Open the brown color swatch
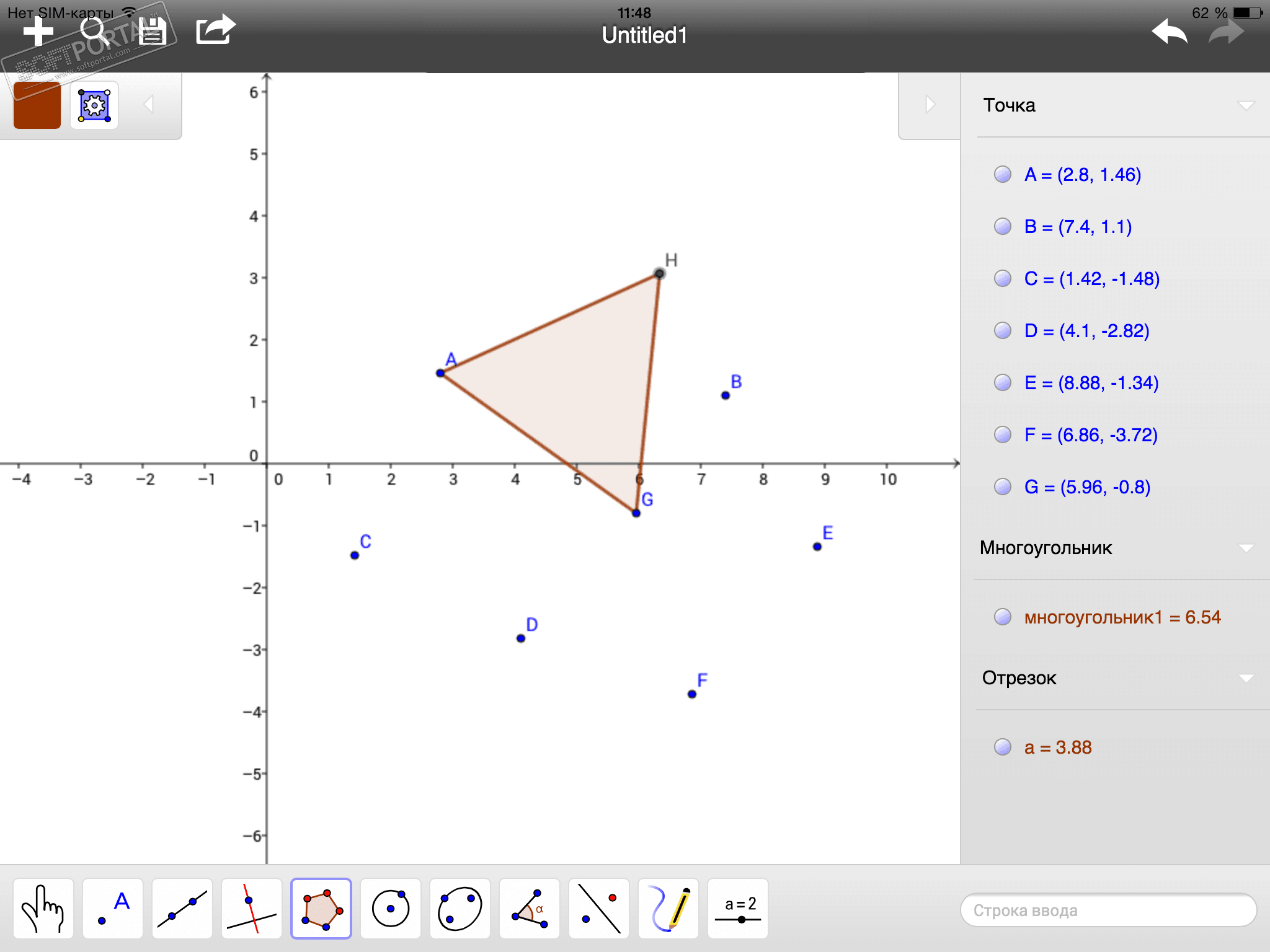This screenshot has height=952, width=1270. [x=37, y=105]
